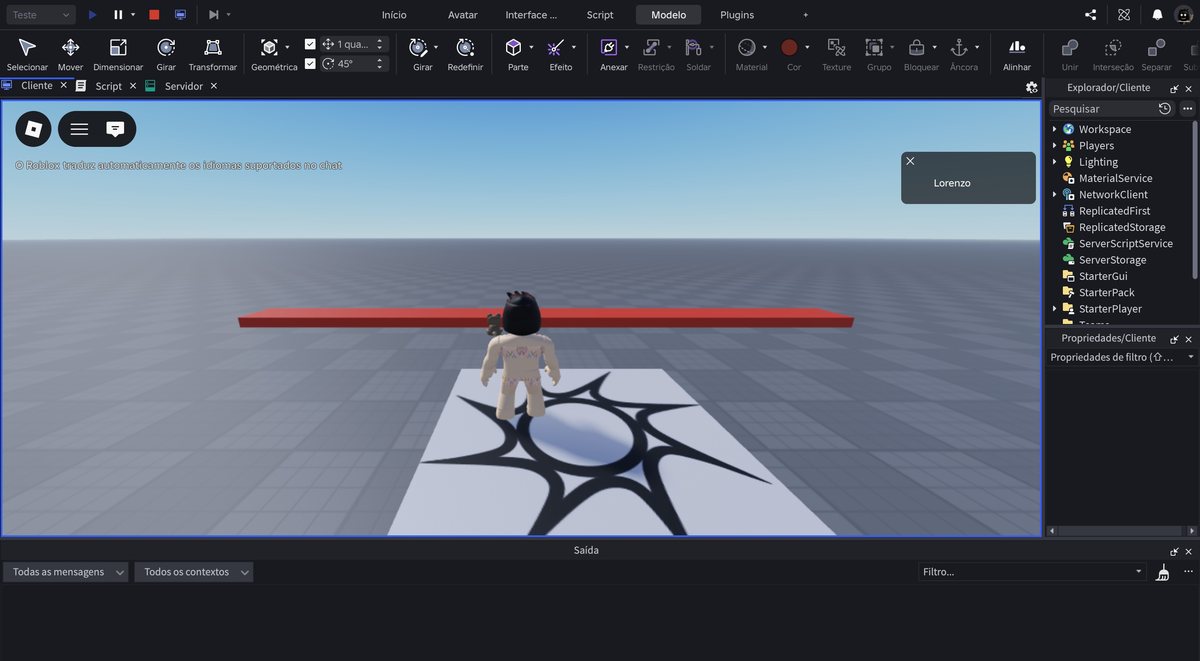This screenshot has width=1200, height=661.
Task: Close the Cliente tab
Action: coord(64,86)
